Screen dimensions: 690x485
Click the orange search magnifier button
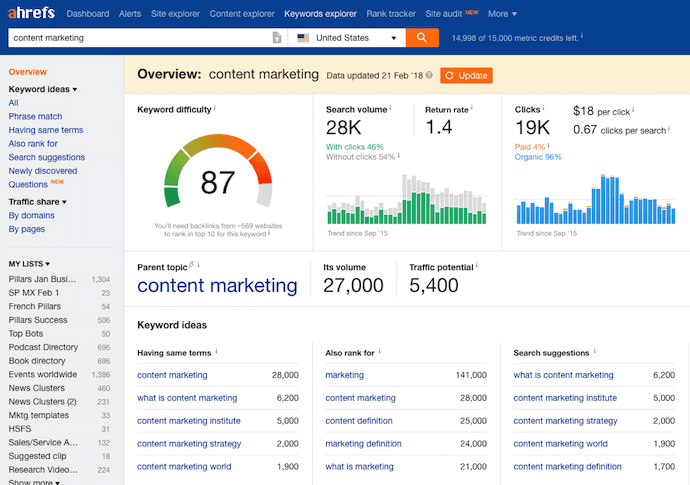click(422, 37)
